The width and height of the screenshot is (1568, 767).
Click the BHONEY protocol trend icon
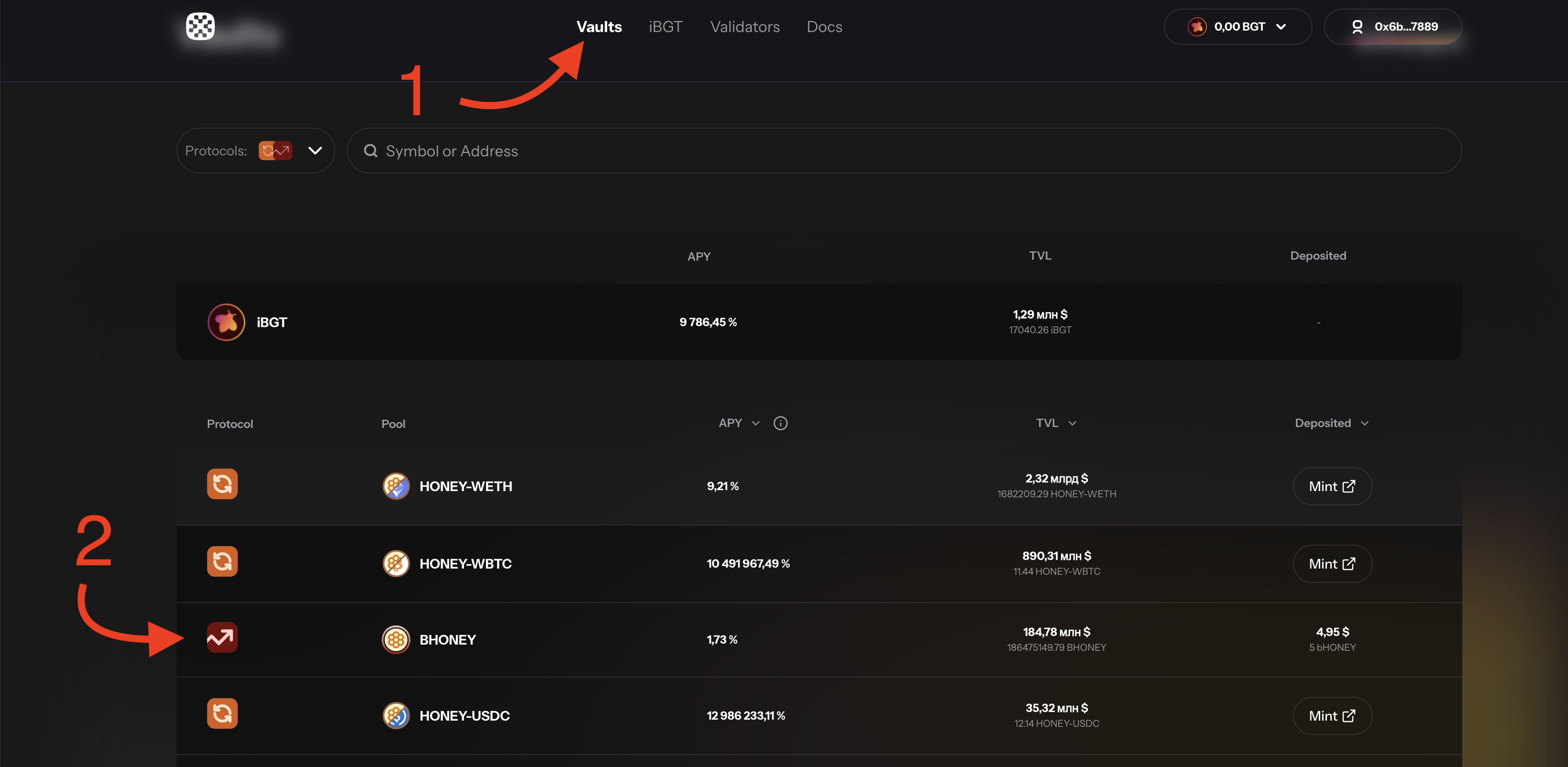pos(222,637)
